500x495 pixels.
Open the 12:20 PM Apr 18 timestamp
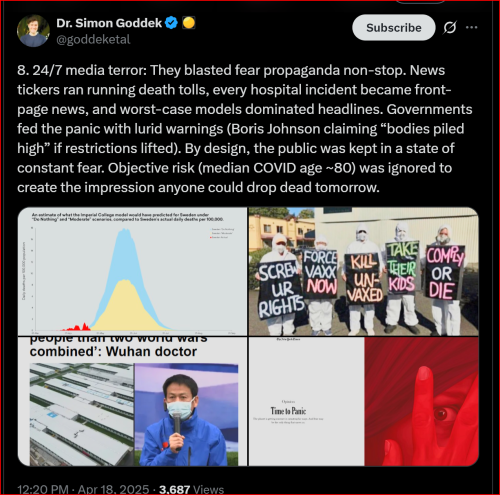(83, 489)
